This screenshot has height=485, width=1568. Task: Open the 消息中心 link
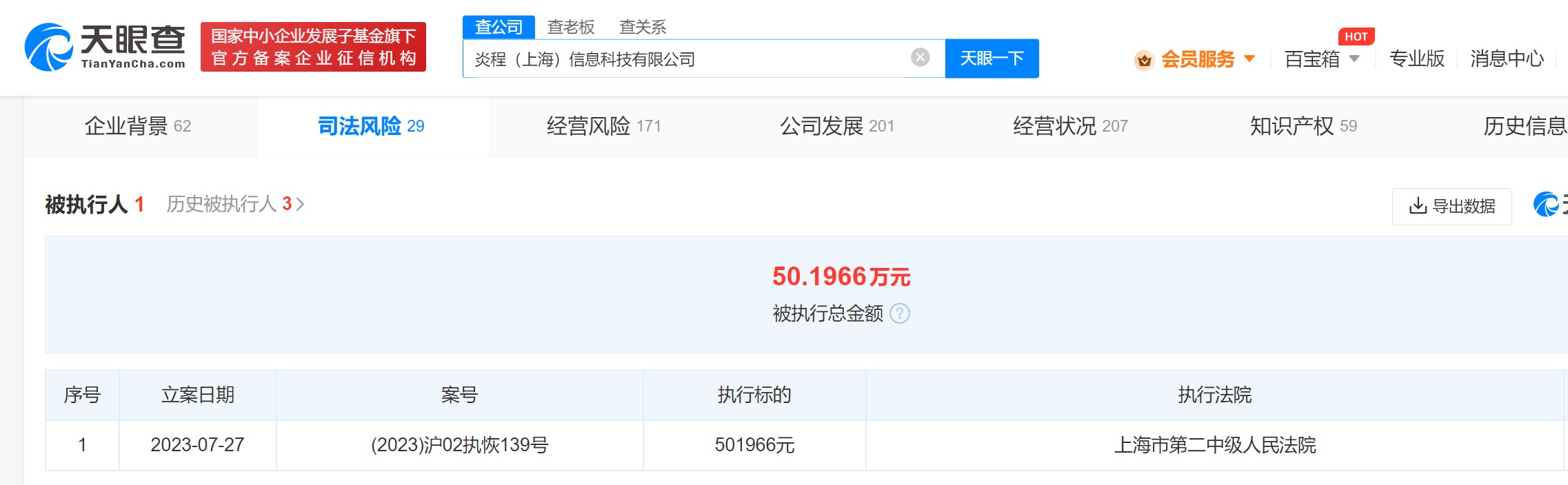pyautogui.click(x=1507, y=59)
